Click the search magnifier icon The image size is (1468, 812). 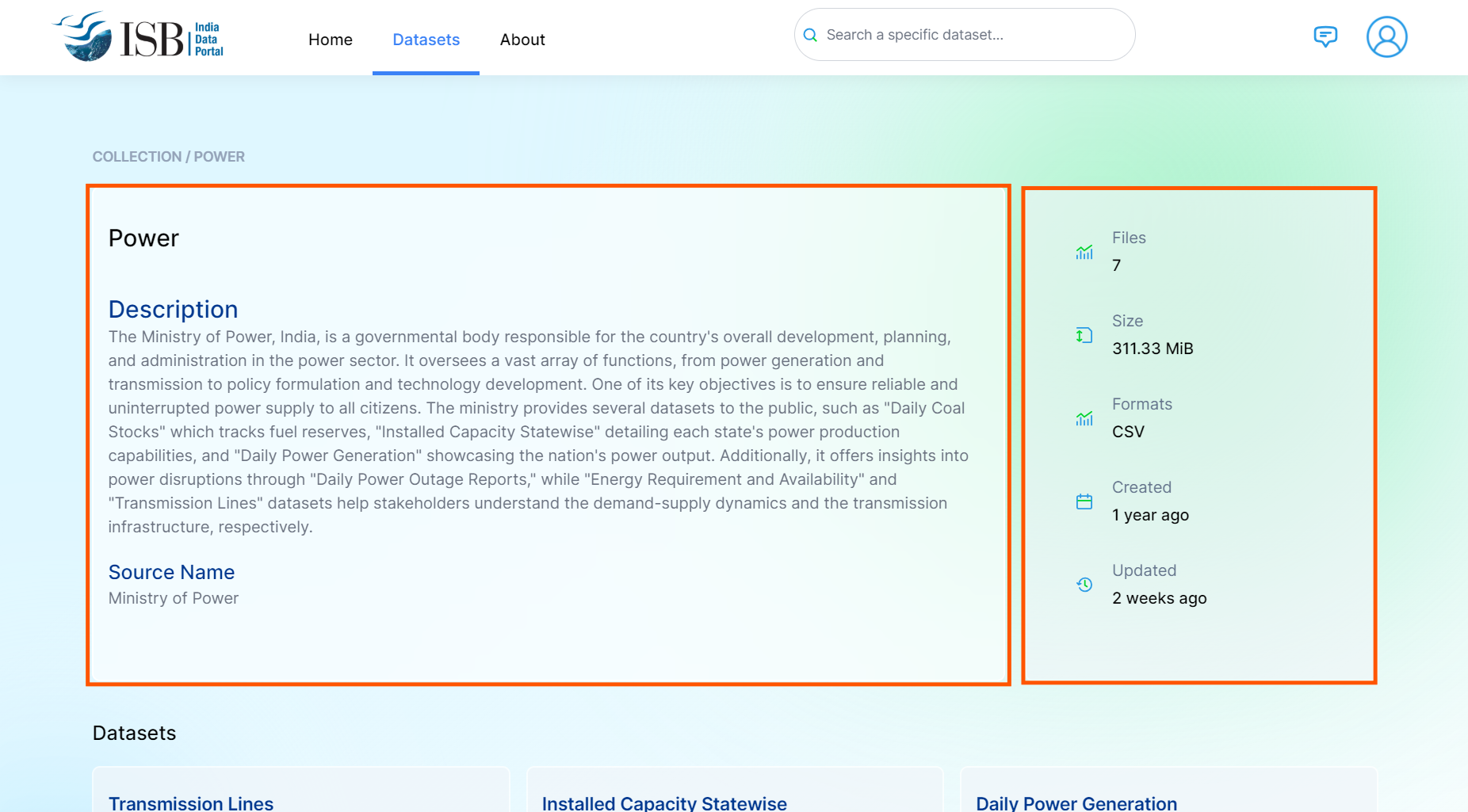[810, 35]
